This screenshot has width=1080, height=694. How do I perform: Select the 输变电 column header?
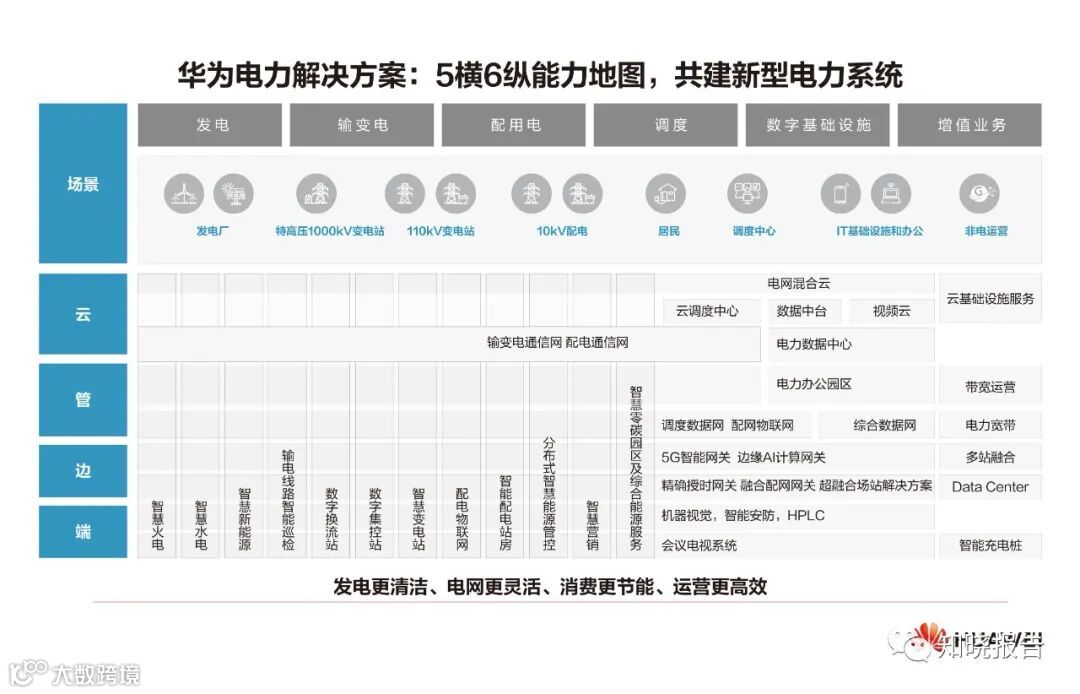coord(362,125)
